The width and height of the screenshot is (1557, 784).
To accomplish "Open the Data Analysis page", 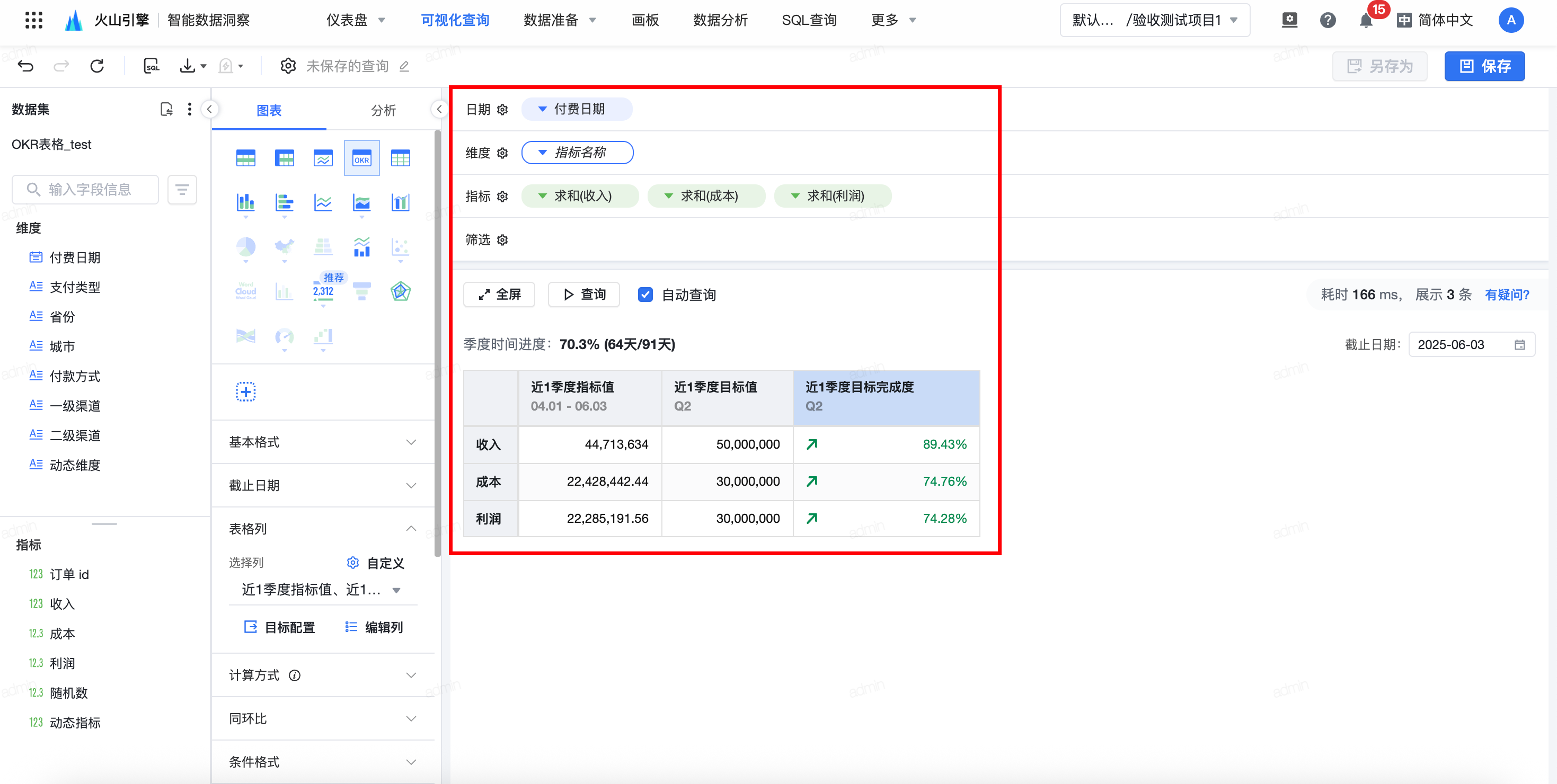I will tap(720, 21).
